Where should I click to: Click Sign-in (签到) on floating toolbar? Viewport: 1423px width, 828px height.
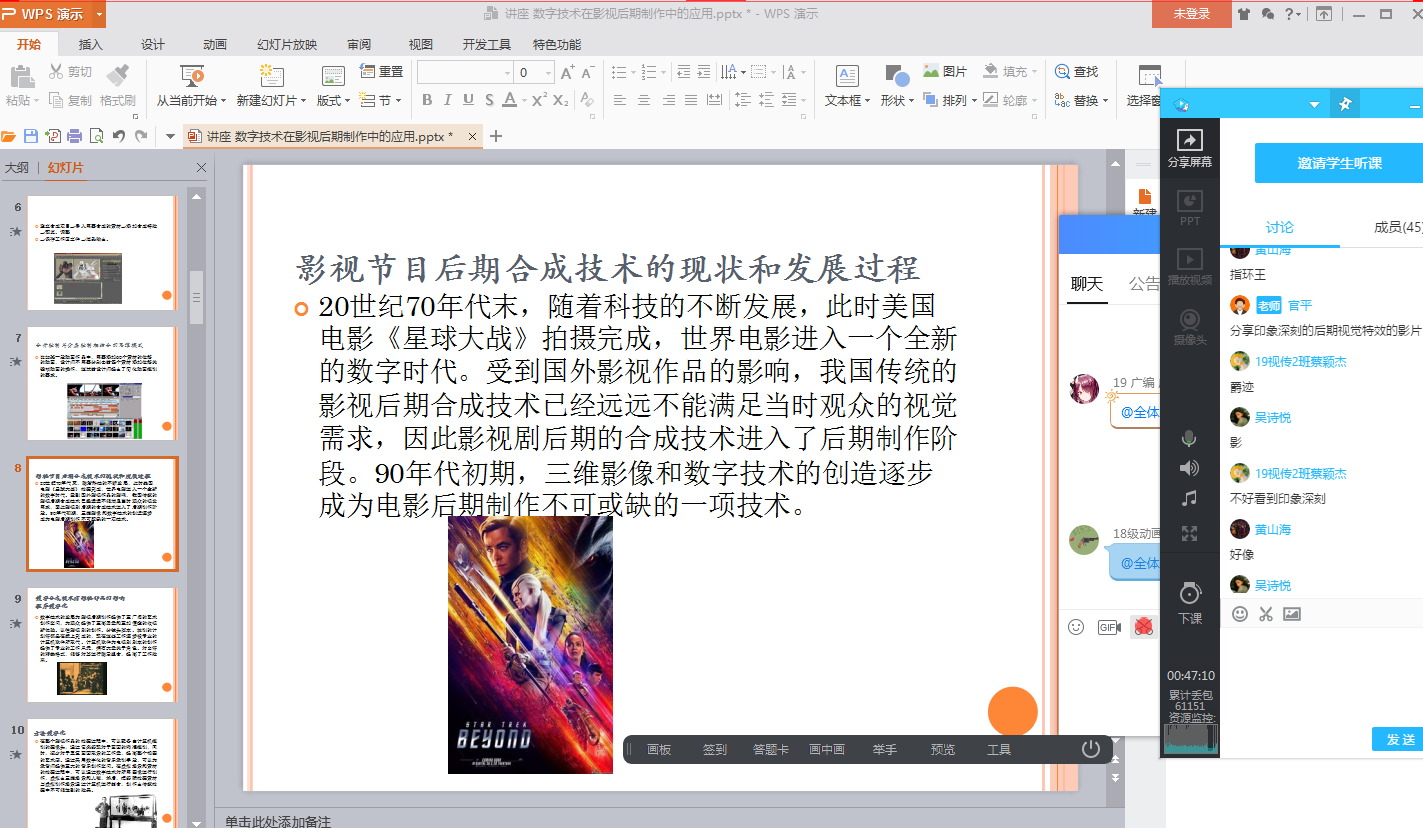coord(714,749)
